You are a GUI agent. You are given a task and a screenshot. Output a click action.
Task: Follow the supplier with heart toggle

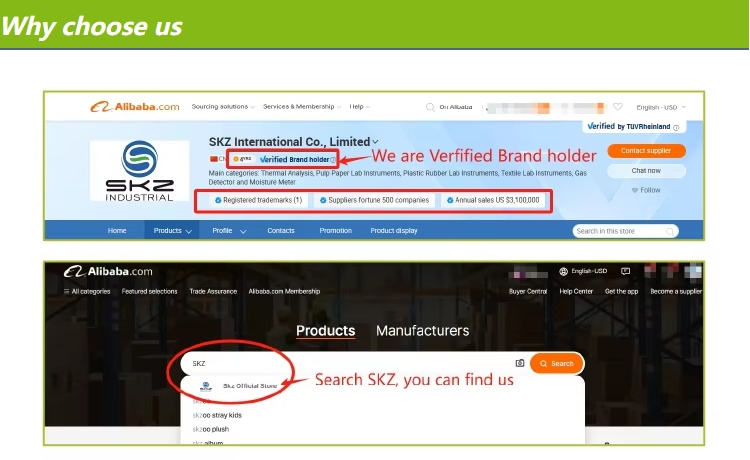click(x=646, y=190)
